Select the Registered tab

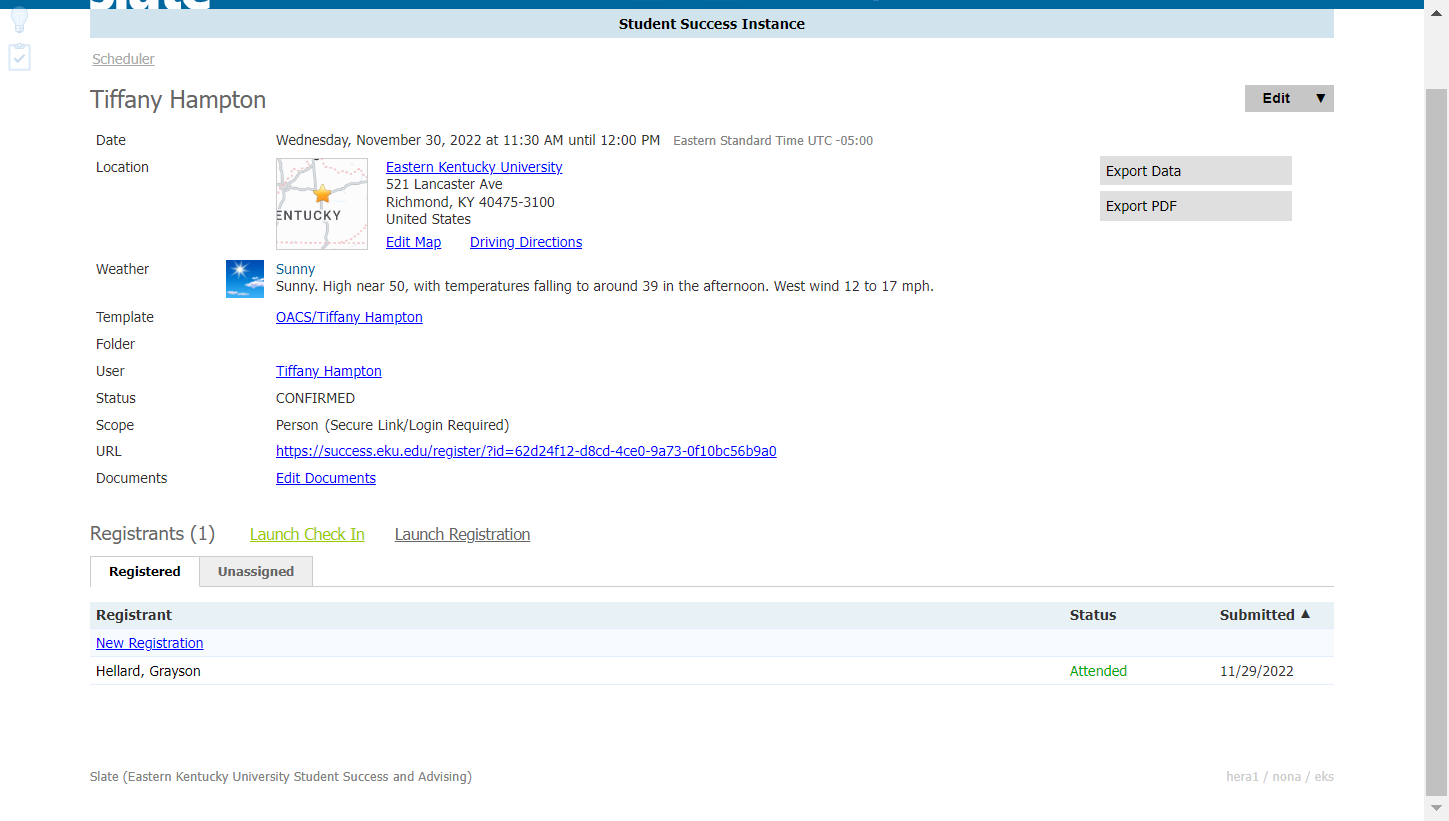coord(145,571)
